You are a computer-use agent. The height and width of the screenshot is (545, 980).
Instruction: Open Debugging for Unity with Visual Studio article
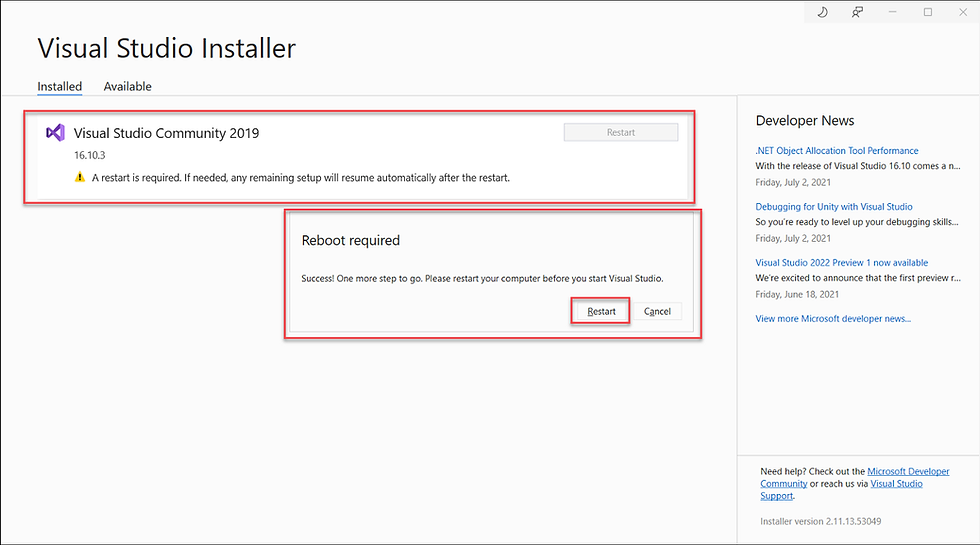pos(834,207)
